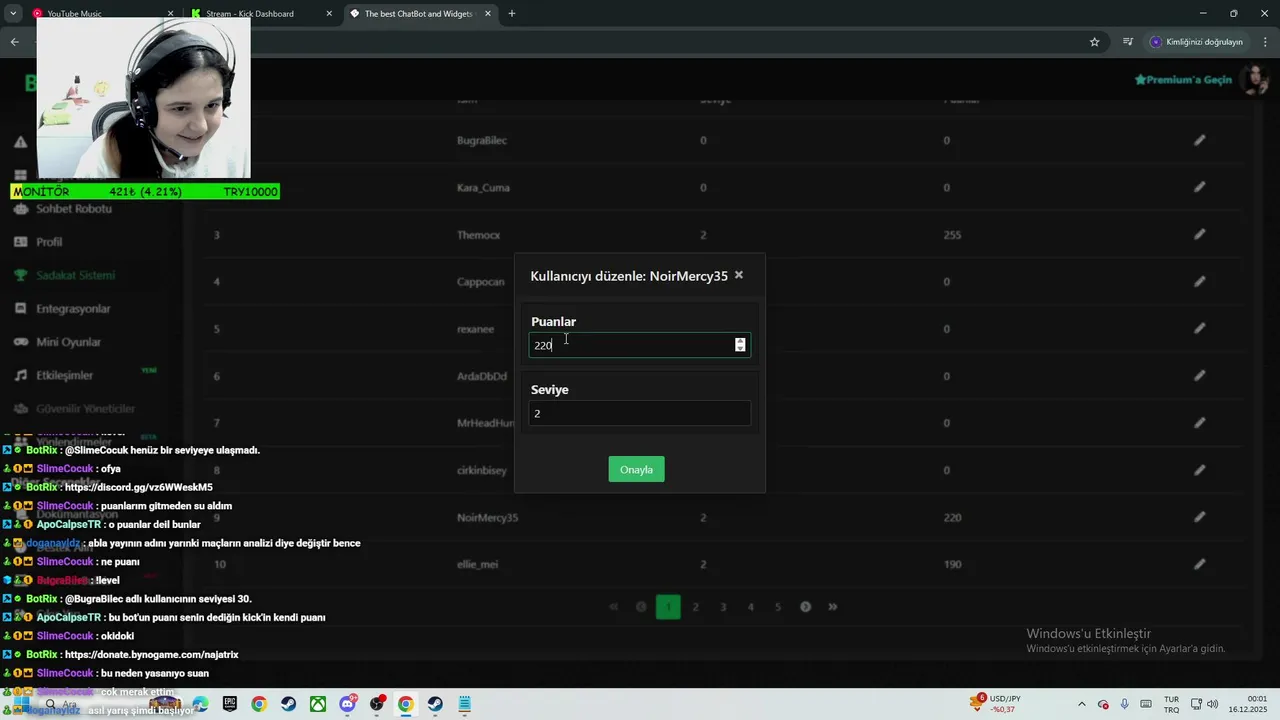Screen dimensions: 1280x720
Task: Select current pagination page 1
Action: point(668,606)
